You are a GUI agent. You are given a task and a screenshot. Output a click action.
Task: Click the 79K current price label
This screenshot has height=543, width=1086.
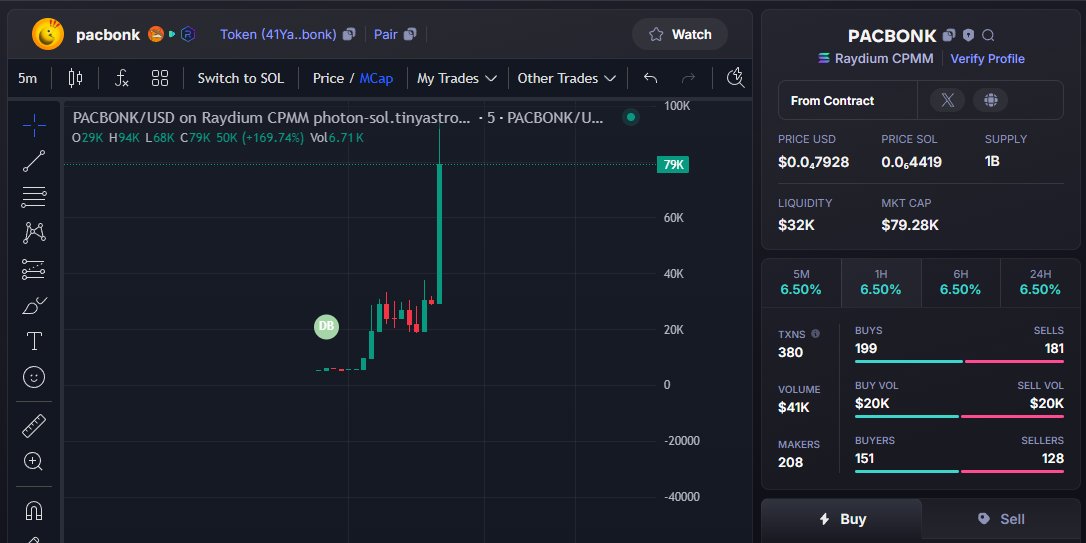point(673,165)
